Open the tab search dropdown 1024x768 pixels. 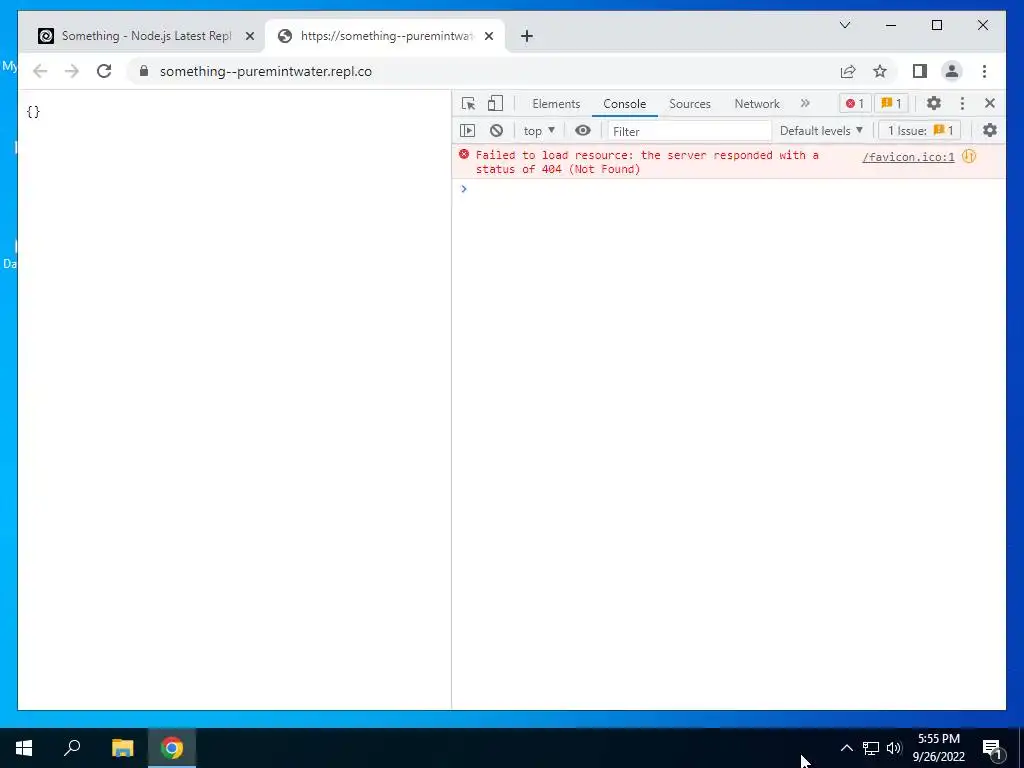(845, 25)
